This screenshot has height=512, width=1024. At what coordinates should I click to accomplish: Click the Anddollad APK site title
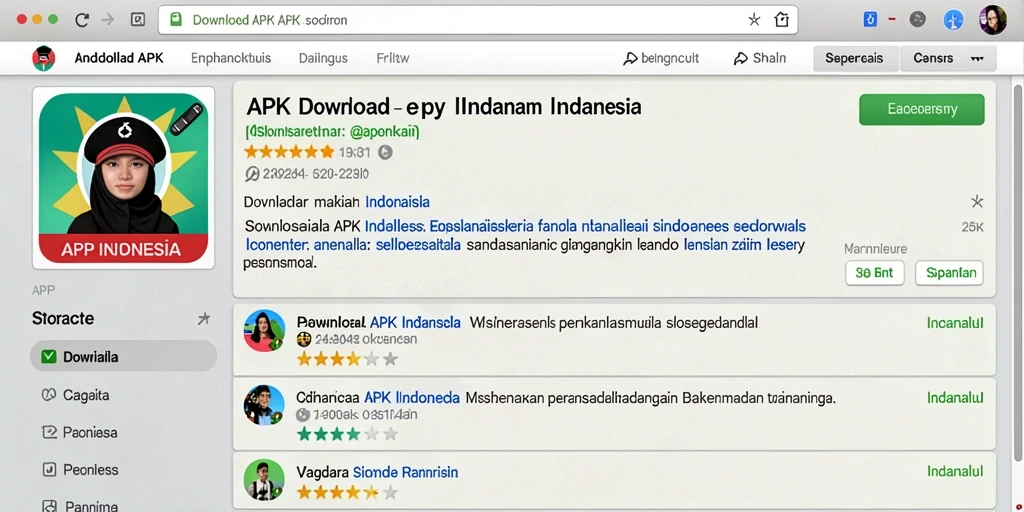119,58
